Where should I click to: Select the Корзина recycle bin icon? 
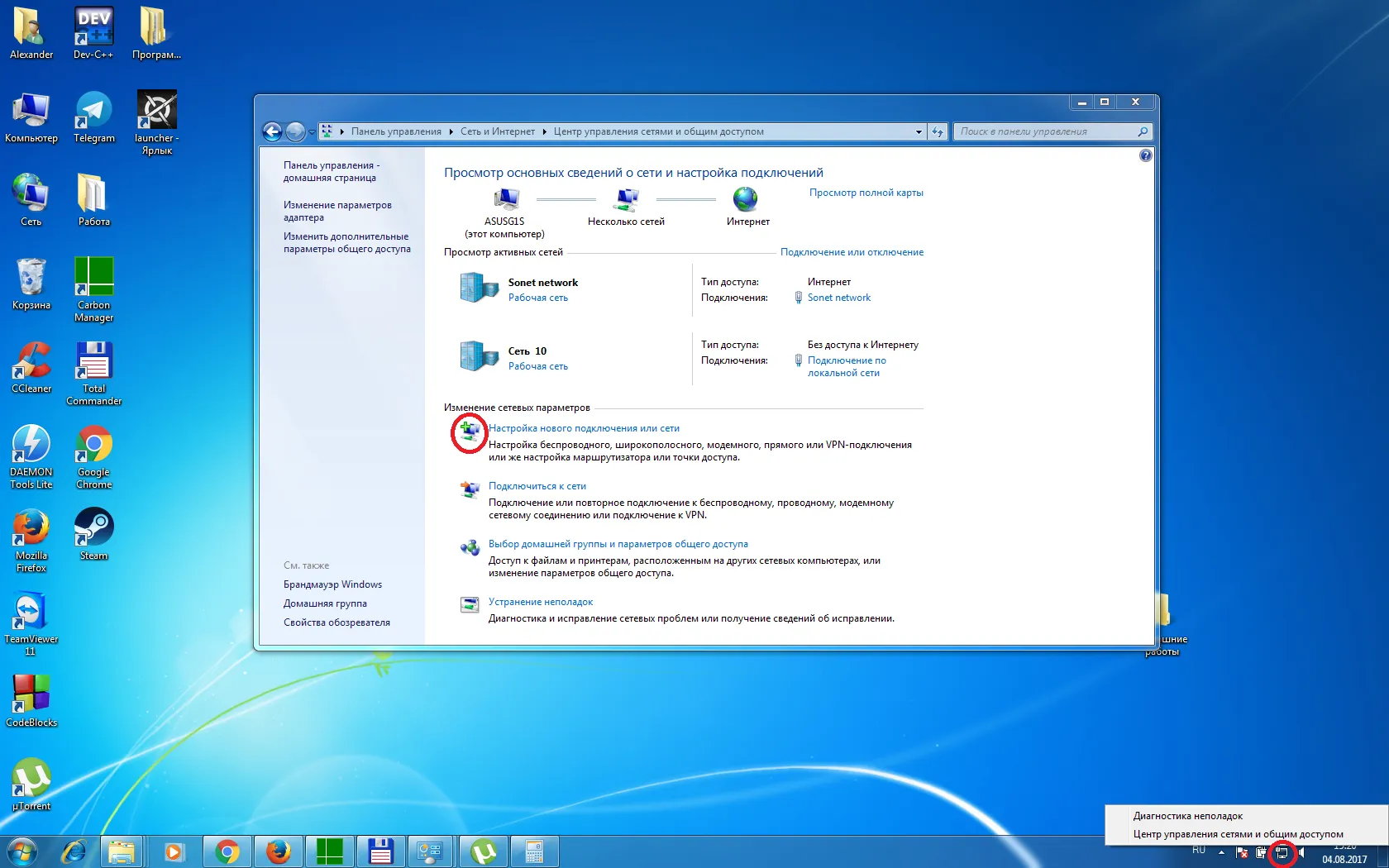coord(31,284)
